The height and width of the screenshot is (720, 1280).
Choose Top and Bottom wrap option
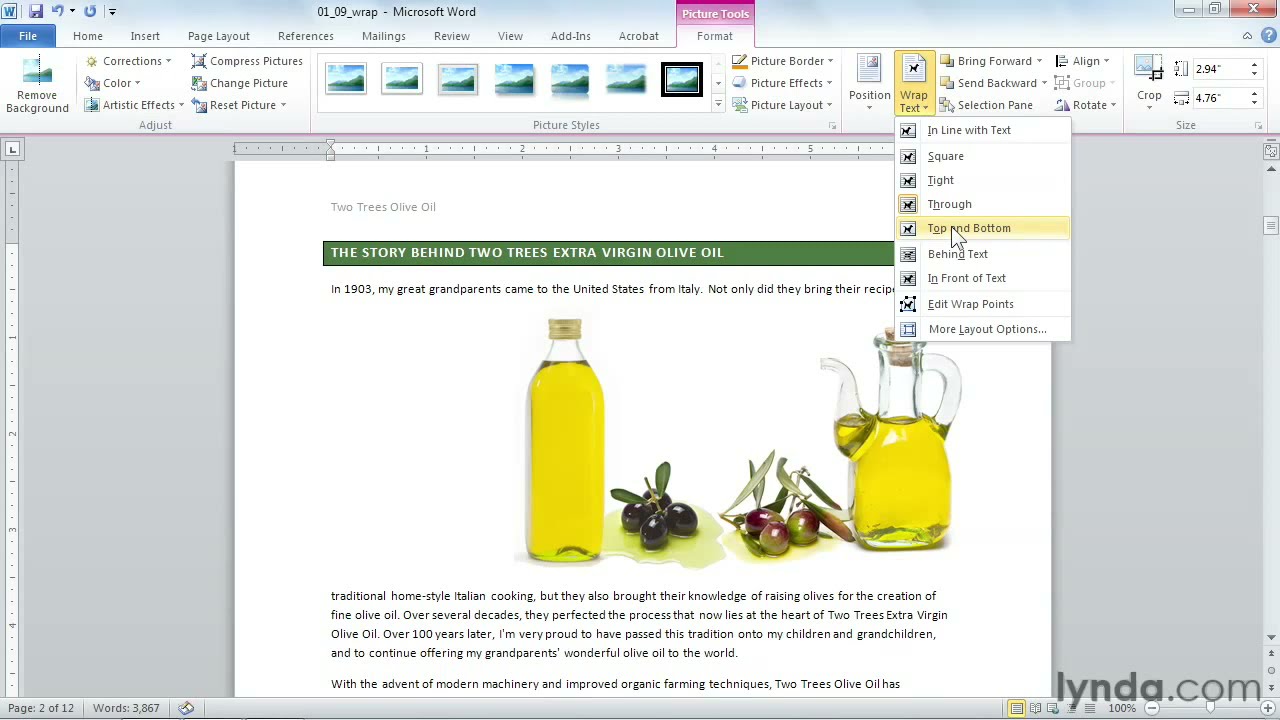point(982,228)
